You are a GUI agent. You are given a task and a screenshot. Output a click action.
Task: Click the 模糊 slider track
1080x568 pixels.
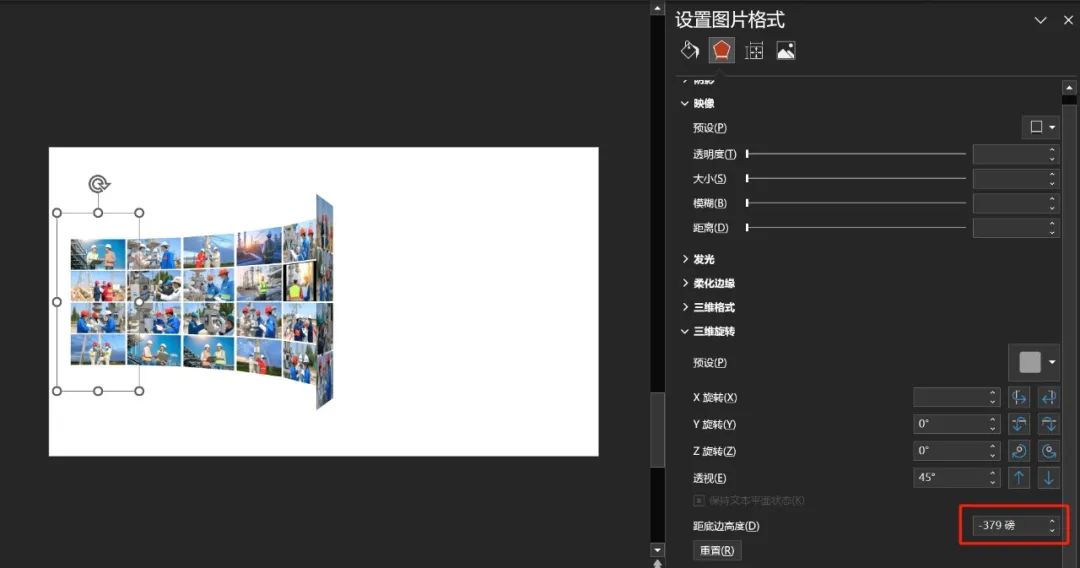click(856, 202)
